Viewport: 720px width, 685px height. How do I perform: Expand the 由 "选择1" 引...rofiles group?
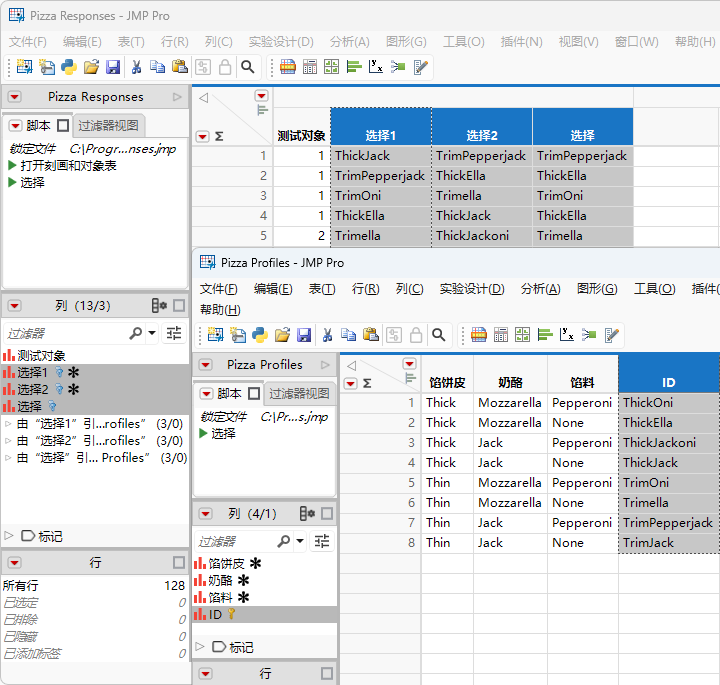pyautogui.click(x=8, y=424)
